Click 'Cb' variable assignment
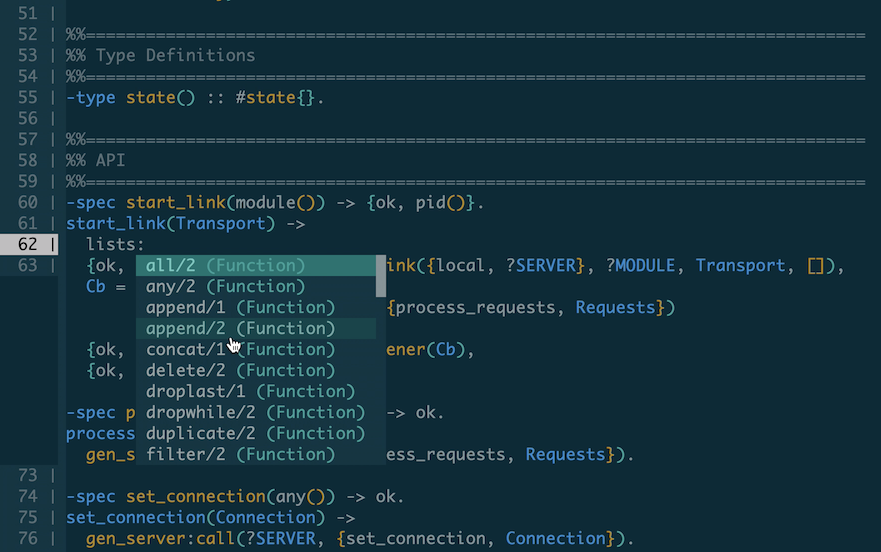Screen dimensions: 881x552 [x=96, y=287]
